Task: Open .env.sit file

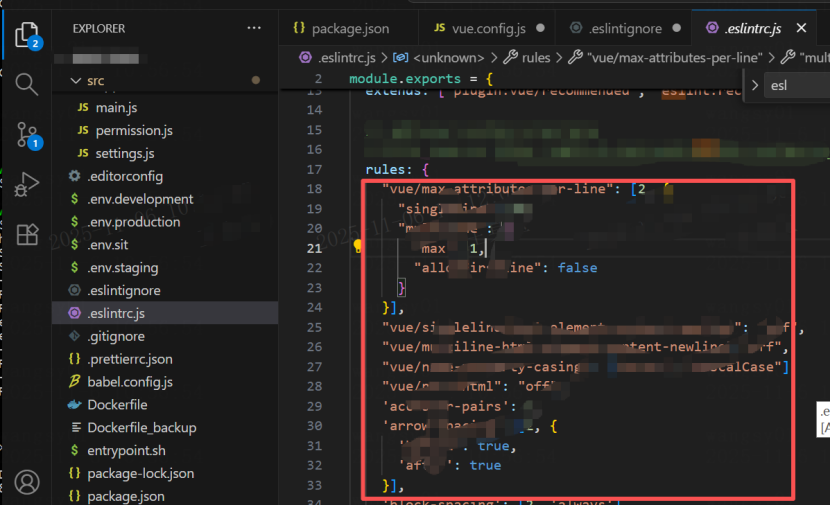Action: 107,245
